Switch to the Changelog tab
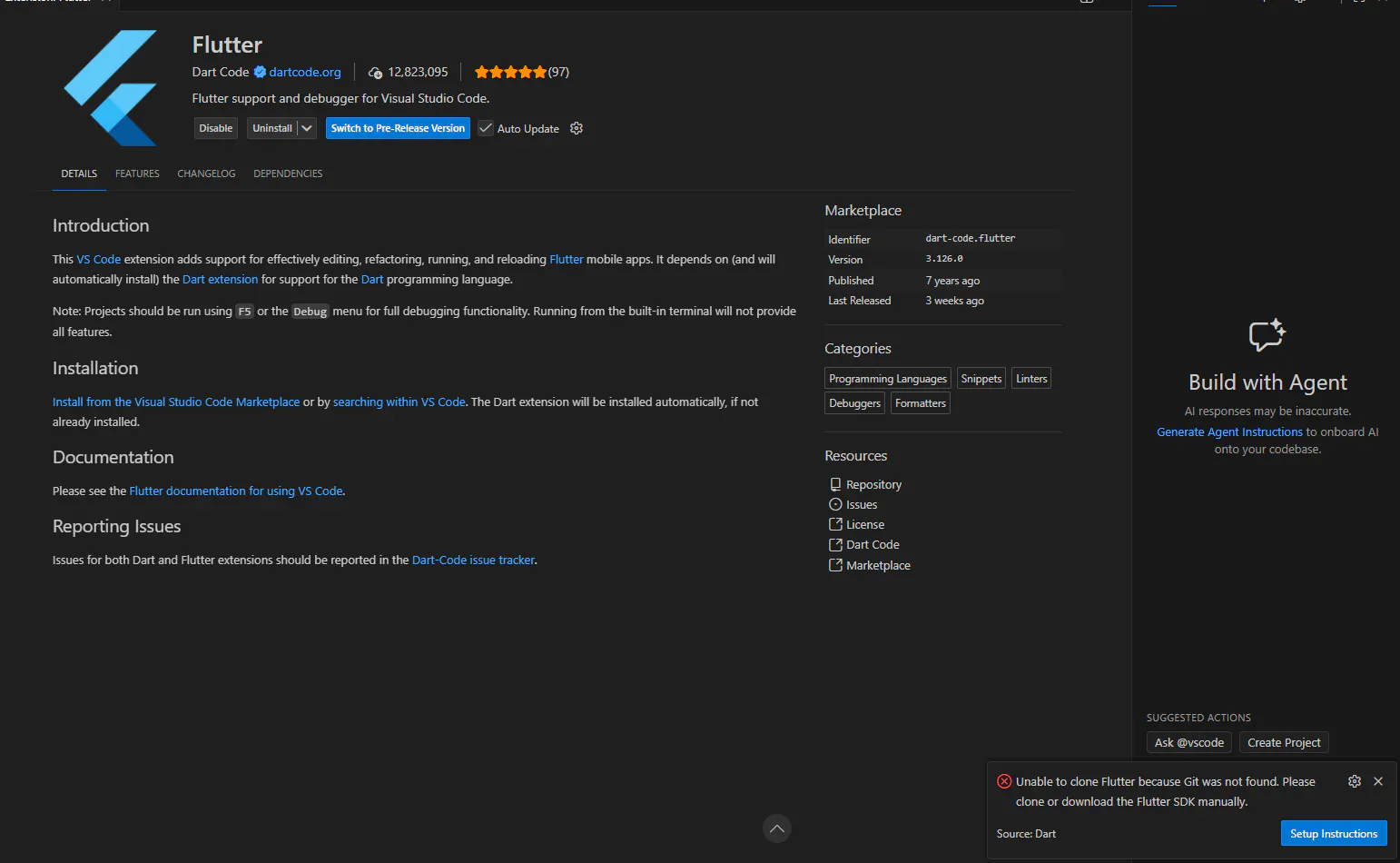The image size is (1400, 863). (x=206, y=174)
